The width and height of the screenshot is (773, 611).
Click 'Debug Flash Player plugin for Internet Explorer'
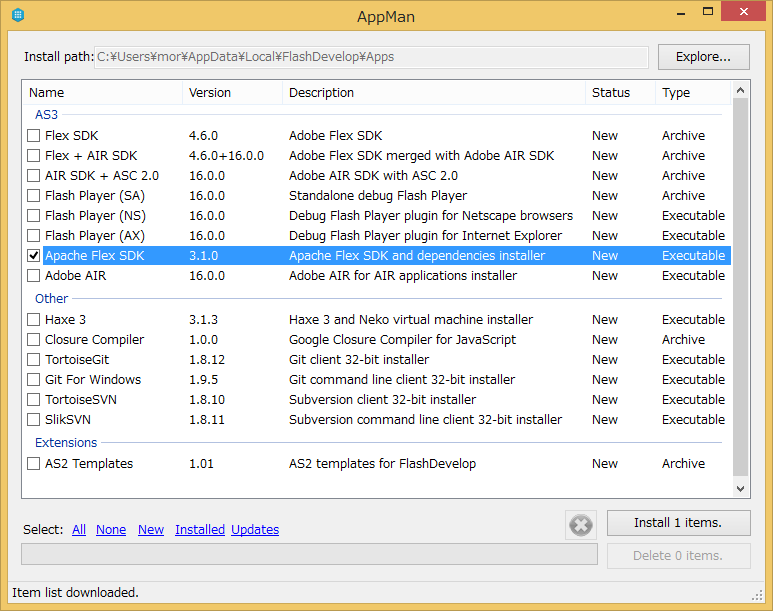click(x=425, y=236)
